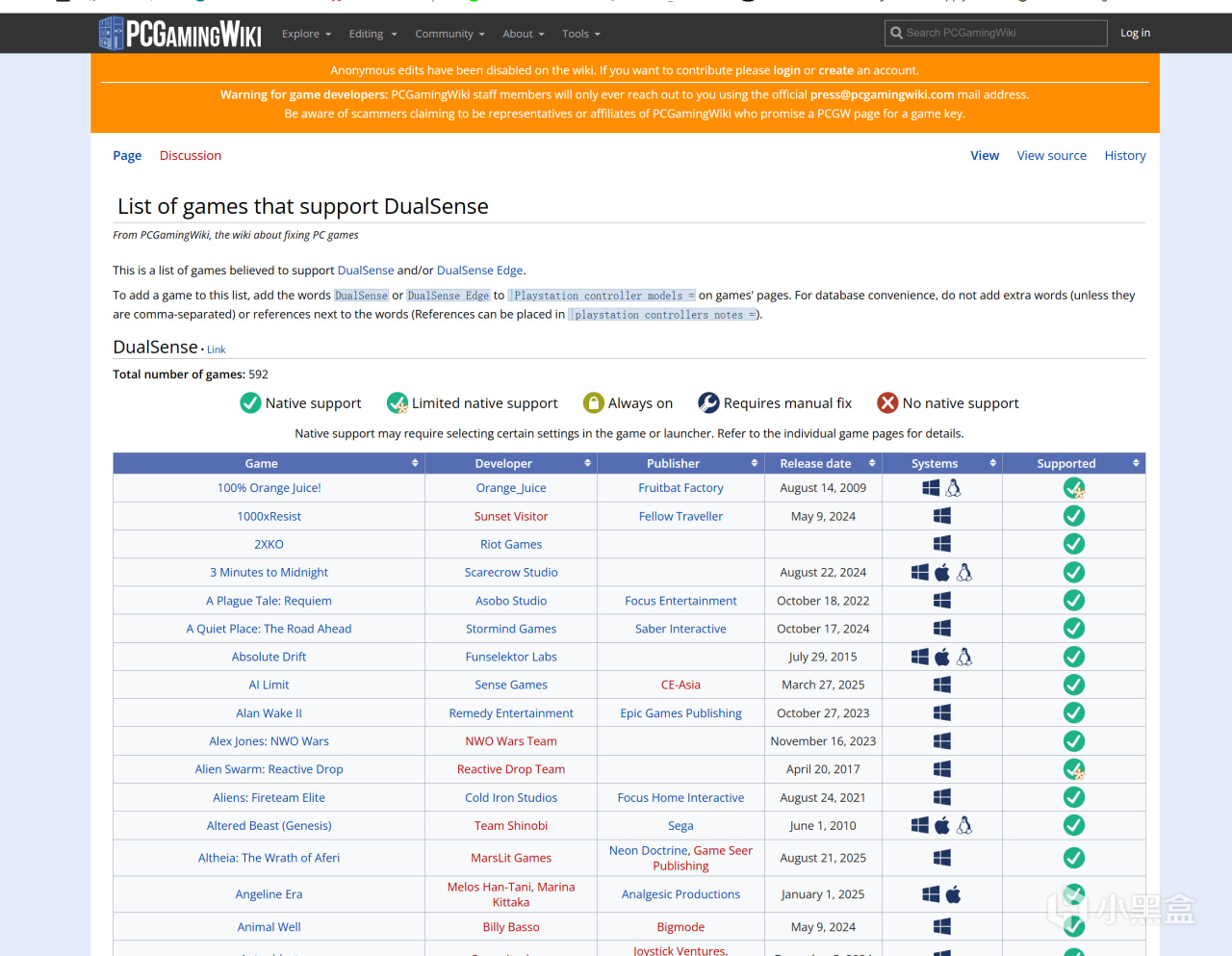Click the Linux icon in Absolute Drift row
The height and width of the screenshot is (956, 1232).
[964, 657]
